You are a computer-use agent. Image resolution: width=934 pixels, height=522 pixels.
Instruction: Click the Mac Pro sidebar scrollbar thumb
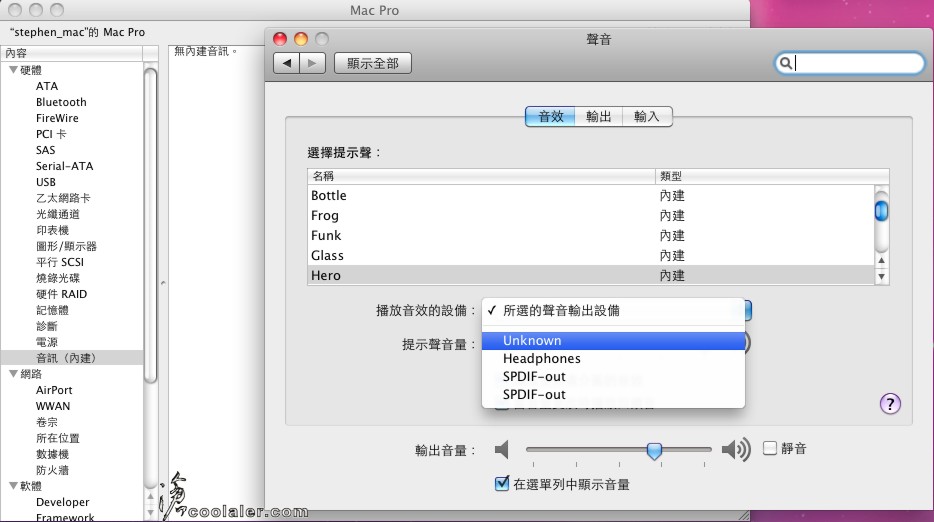pyautogui.click(x=151, y=226)
